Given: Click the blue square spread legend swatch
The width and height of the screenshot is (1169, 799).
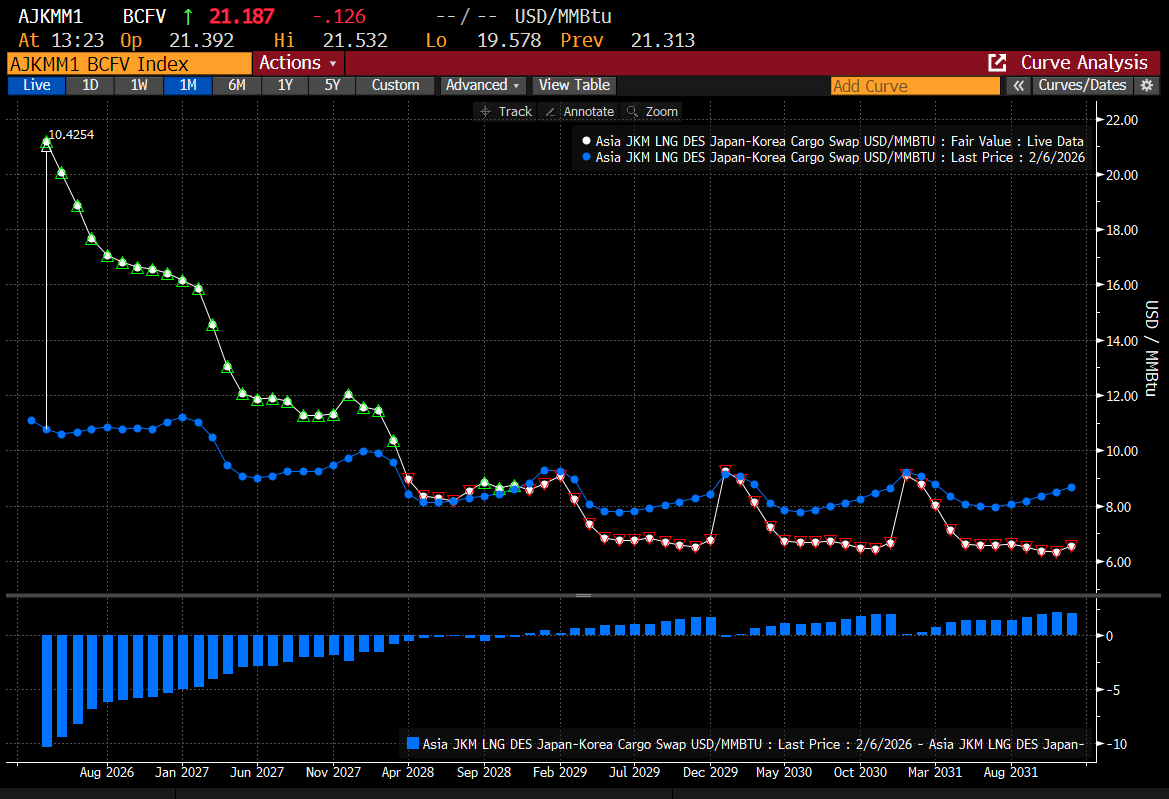Looking at the screenshot, I should coord(412,743).
